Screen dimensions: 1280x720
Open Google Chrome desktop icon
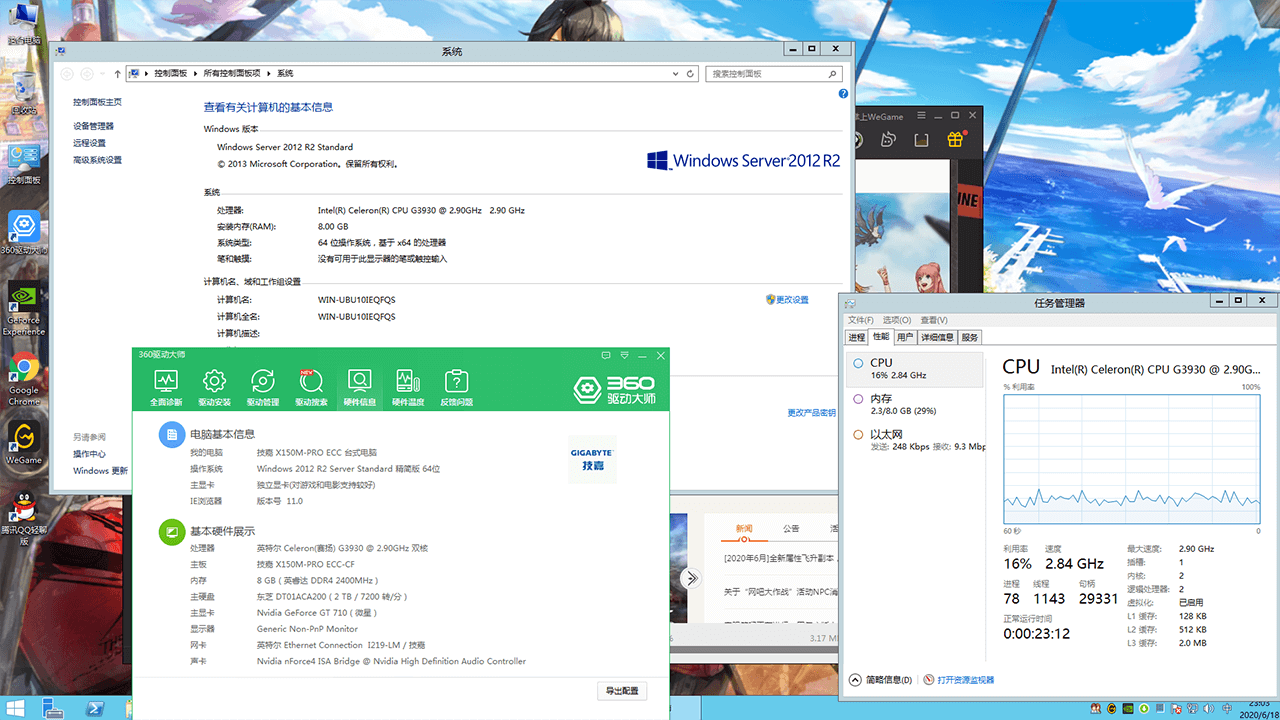(x=24, y=380)
